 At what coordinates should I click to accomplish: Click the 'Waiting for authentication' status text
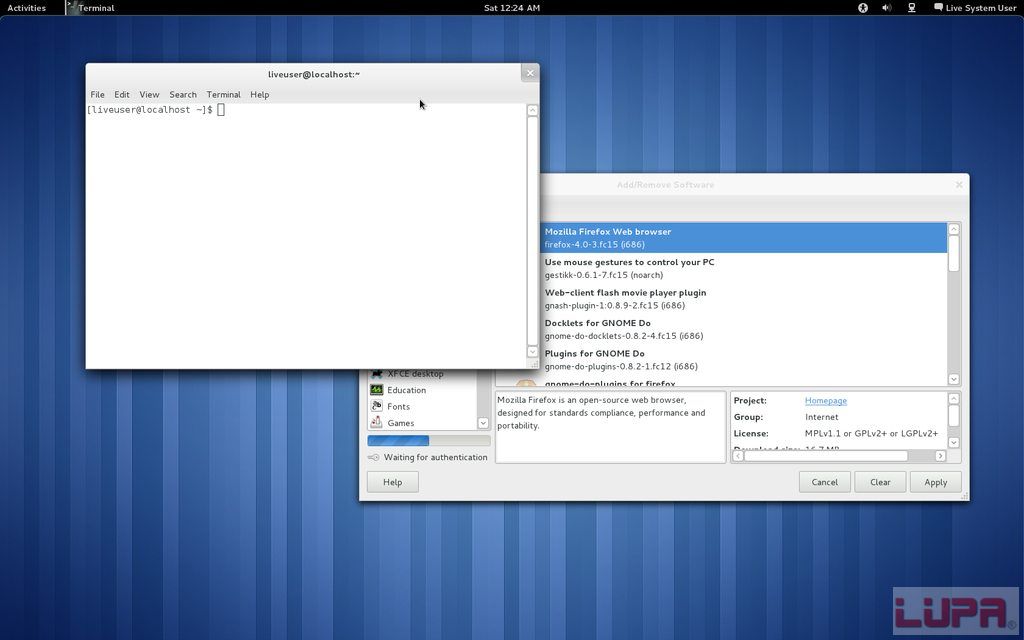[436, 457]
